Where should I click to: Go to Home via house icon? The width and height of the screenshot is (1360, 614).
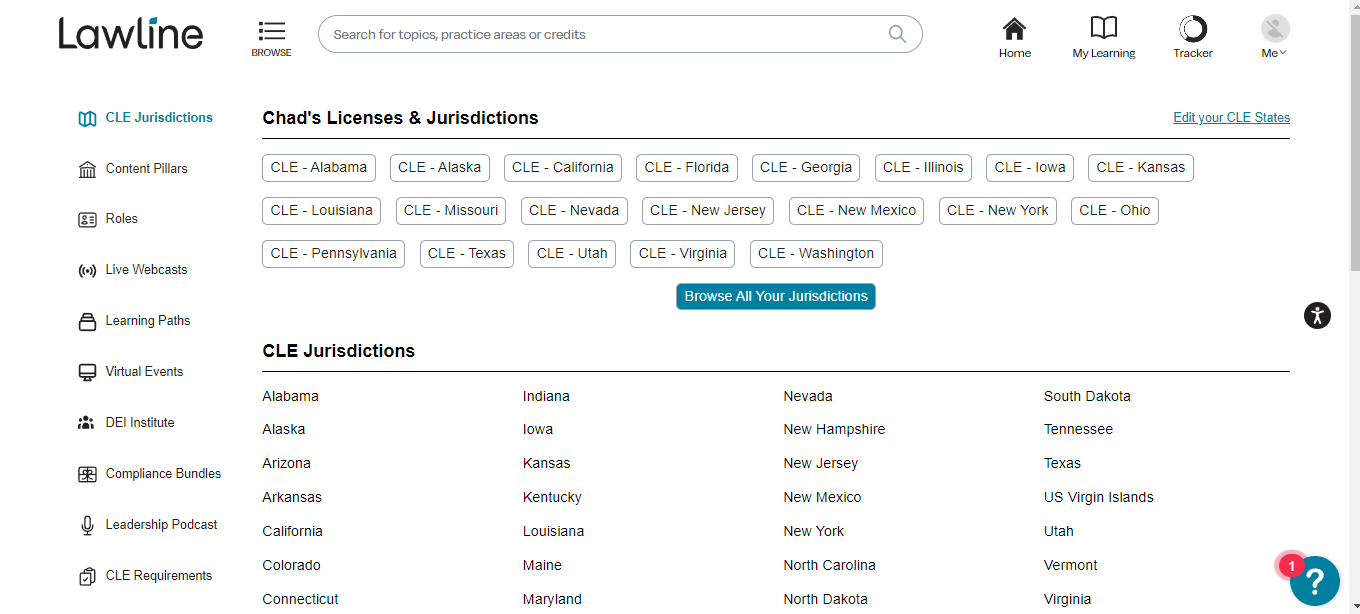coord(1014,28)
